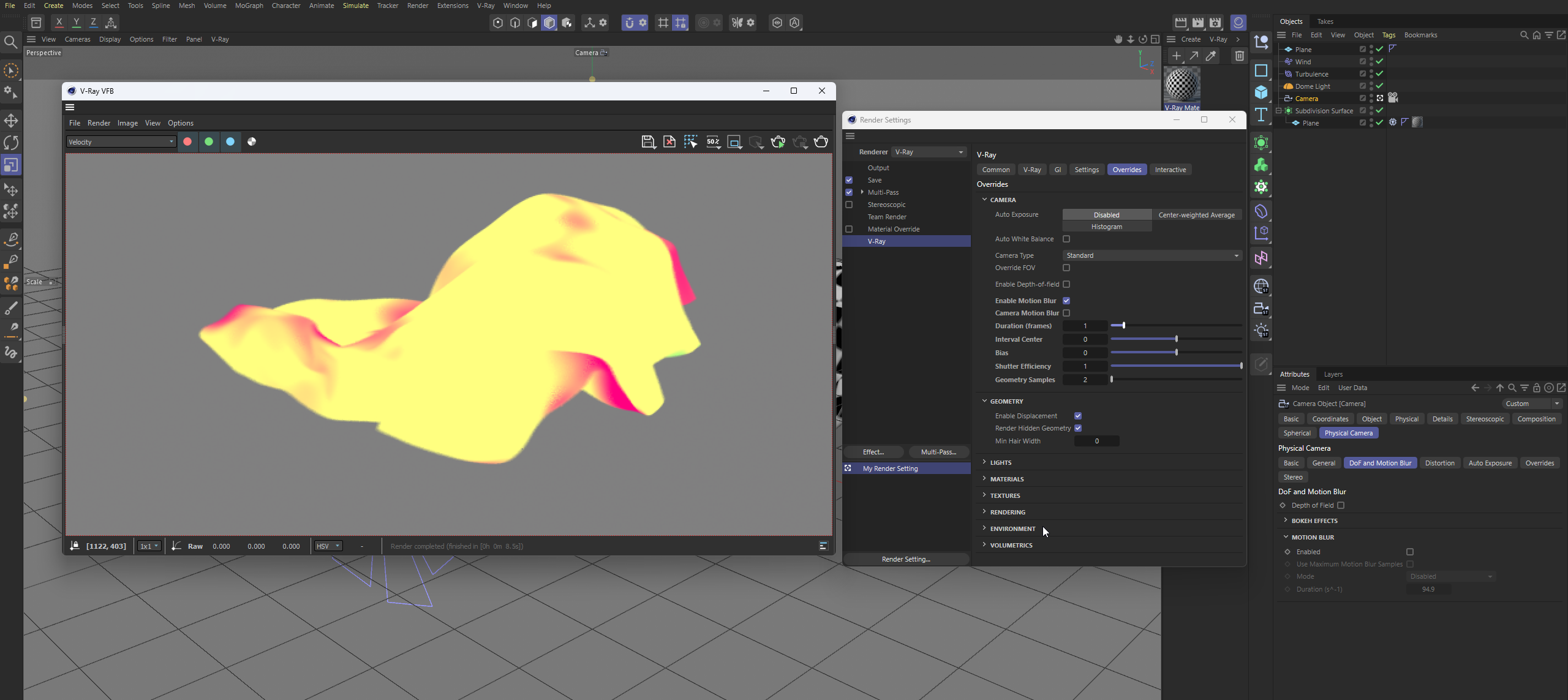
Task: Select the Scale tool in left toolbar
Action: click(x=11, y=165)
